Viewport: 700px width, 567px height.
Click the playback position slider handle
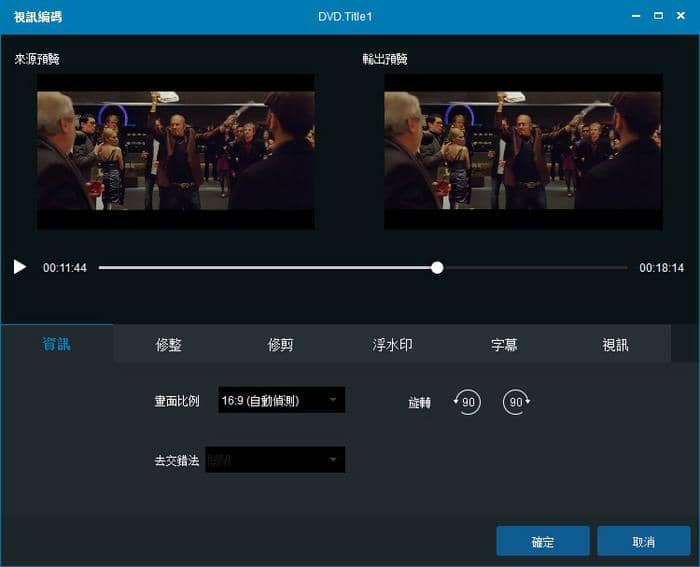[x=438, y=267]
